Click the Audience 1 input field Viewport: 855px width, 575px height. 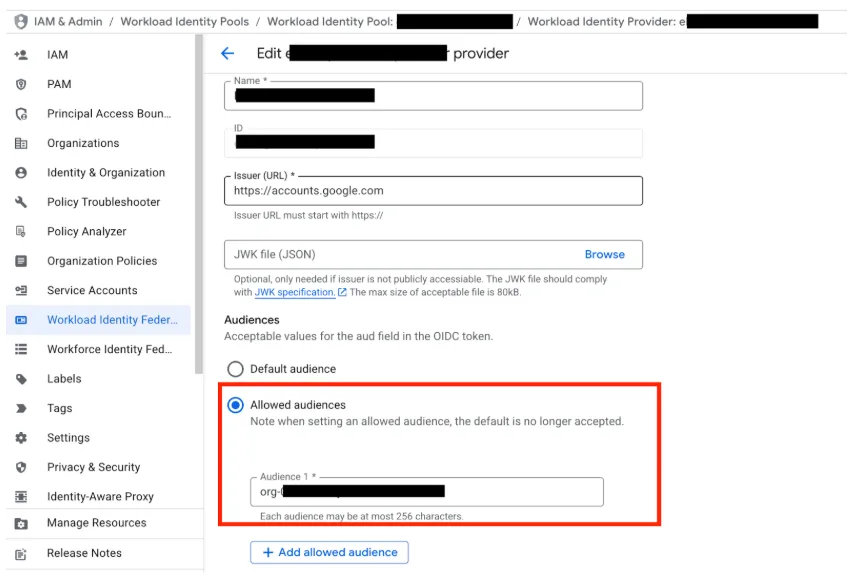(426, 492)
